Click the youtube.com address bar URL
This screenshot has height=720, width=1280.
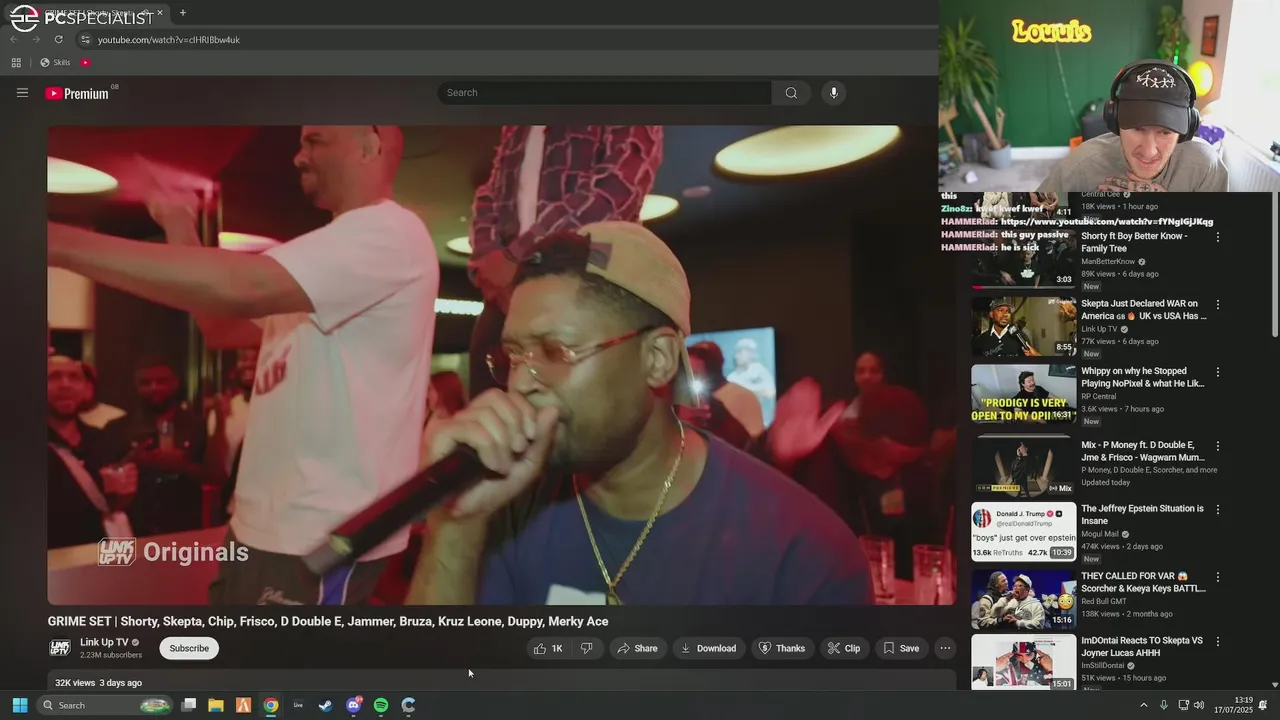point(169,40)
